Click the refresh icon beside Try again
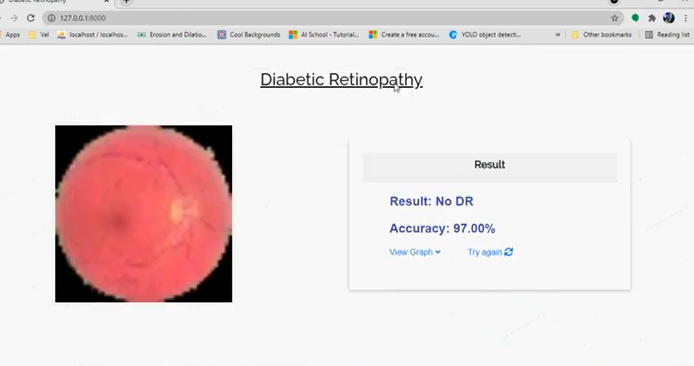This screenshot has height=366, width=694. click(x=509, y=252)
